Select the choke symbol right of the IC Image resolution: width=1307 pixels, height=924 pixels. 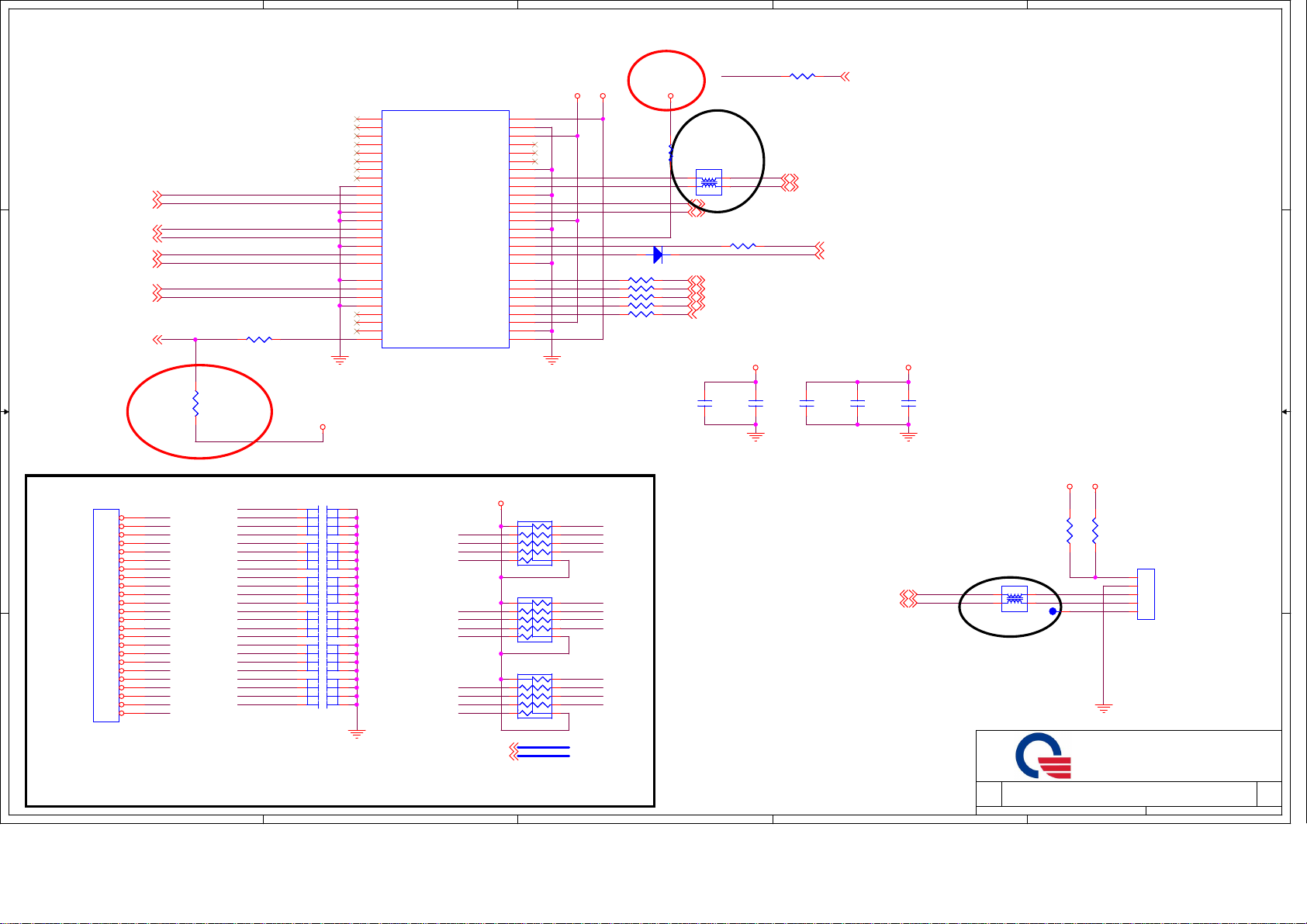(x=709, y=182)
